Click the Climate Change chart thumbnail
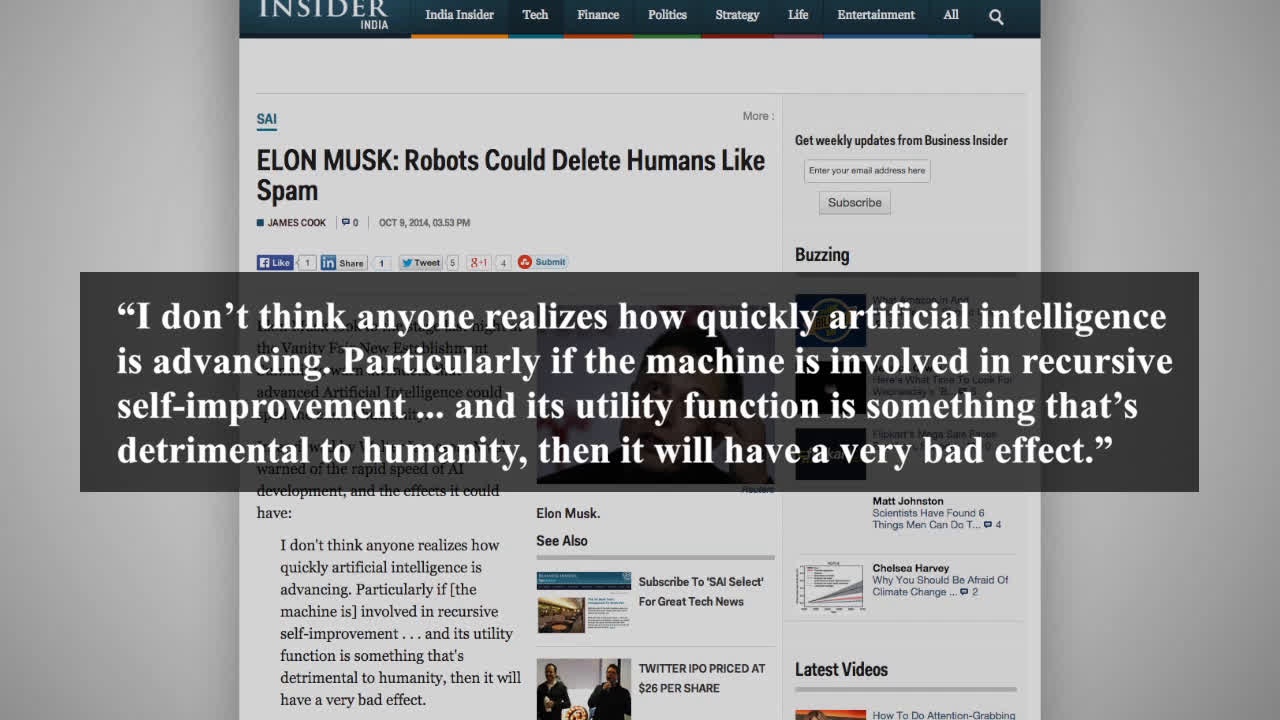 point(830,587)
